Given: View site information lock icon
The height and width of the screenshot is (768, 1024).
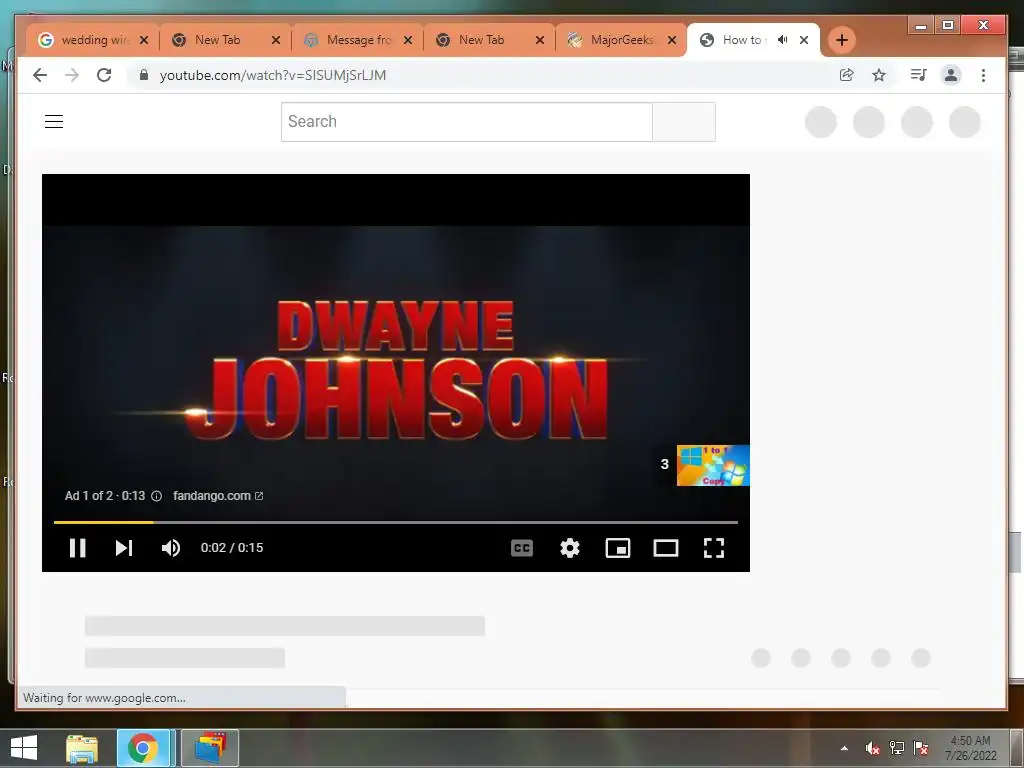Looking at the screenshot, I should (144, 75).
